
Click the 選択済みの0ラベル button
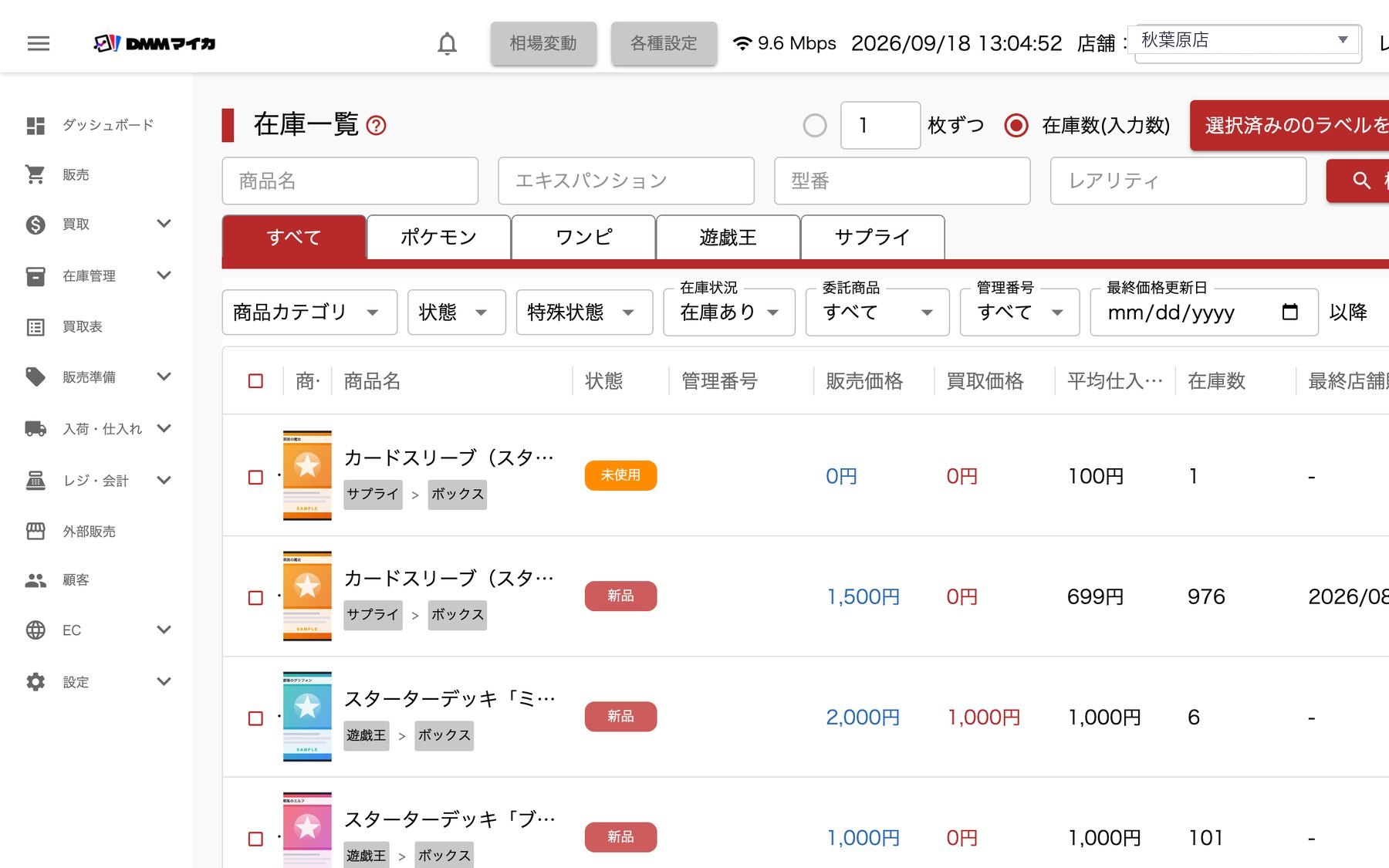[1289, 125]
